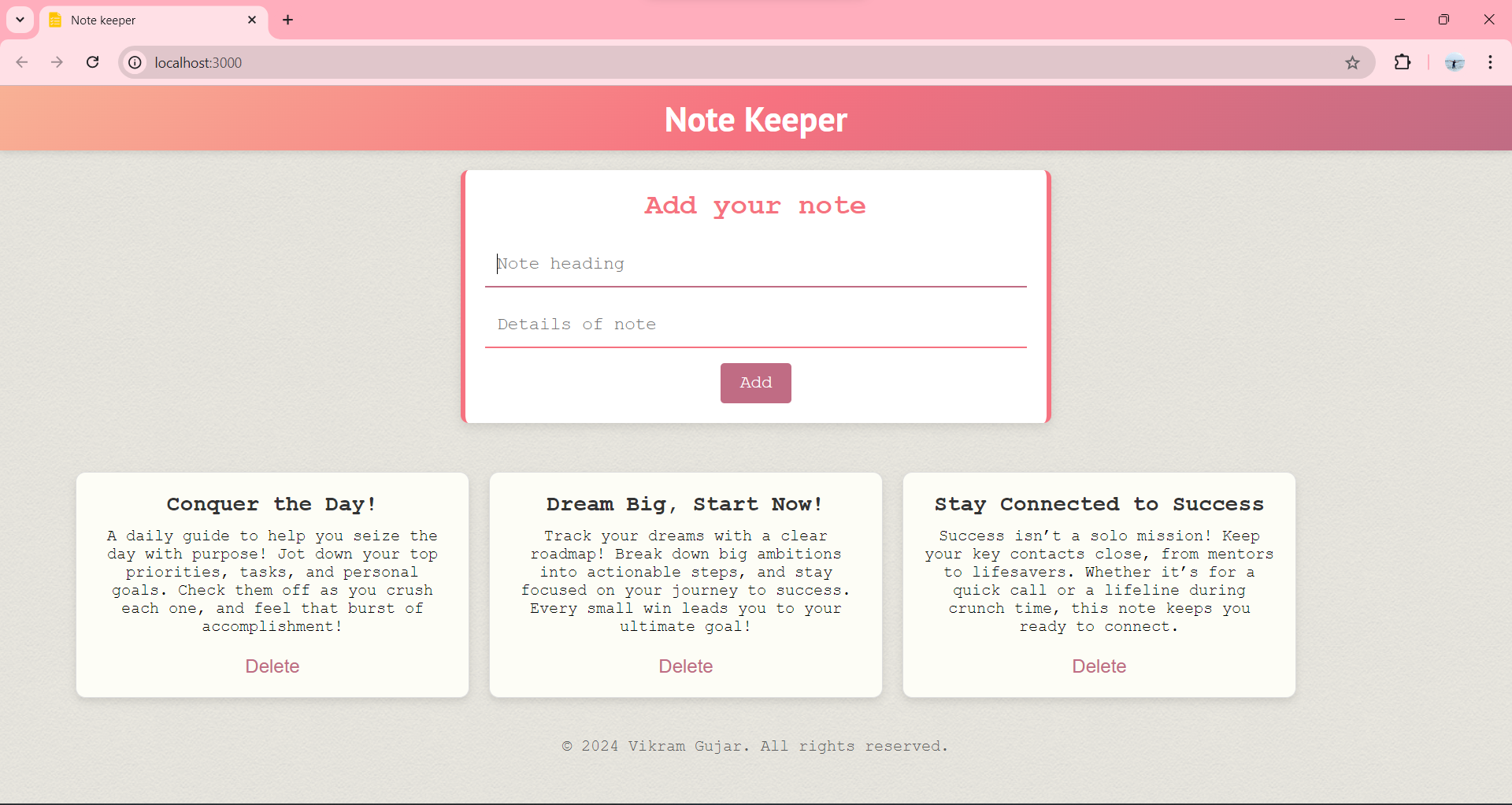This screenshot has height=805, width=1512.
Task: Click the browser back arrow icon
Action: tap(22, 62)
